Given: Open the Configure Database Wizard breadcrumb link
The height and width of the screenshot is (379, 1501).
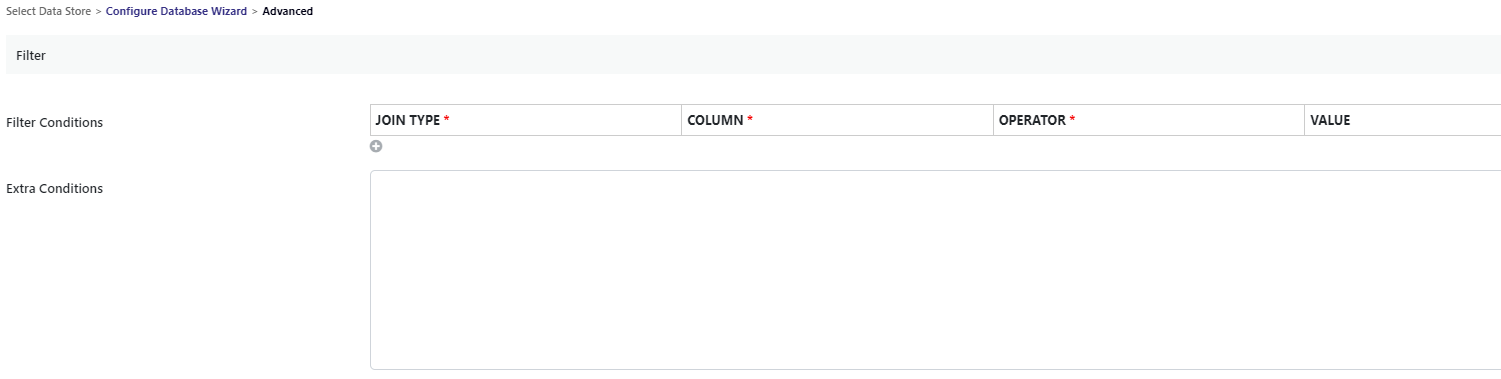Looking at the screenshot, I should click(x=176, y=12).
